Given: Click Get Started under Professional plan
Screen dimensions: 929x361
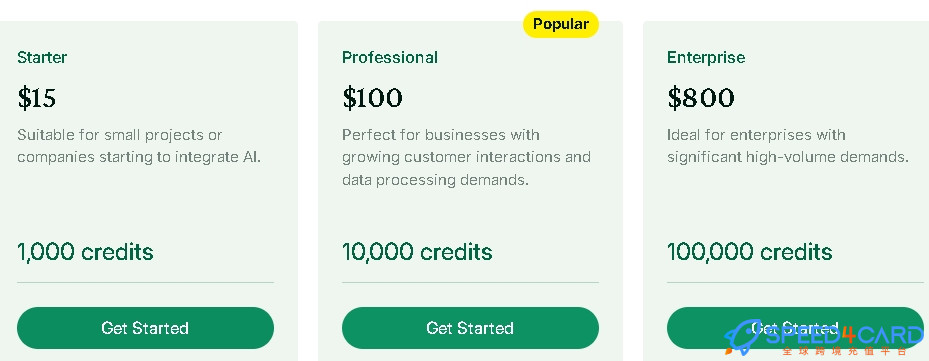Looking at the screenshot, I should pyautogui.click(x=470, y=328).
